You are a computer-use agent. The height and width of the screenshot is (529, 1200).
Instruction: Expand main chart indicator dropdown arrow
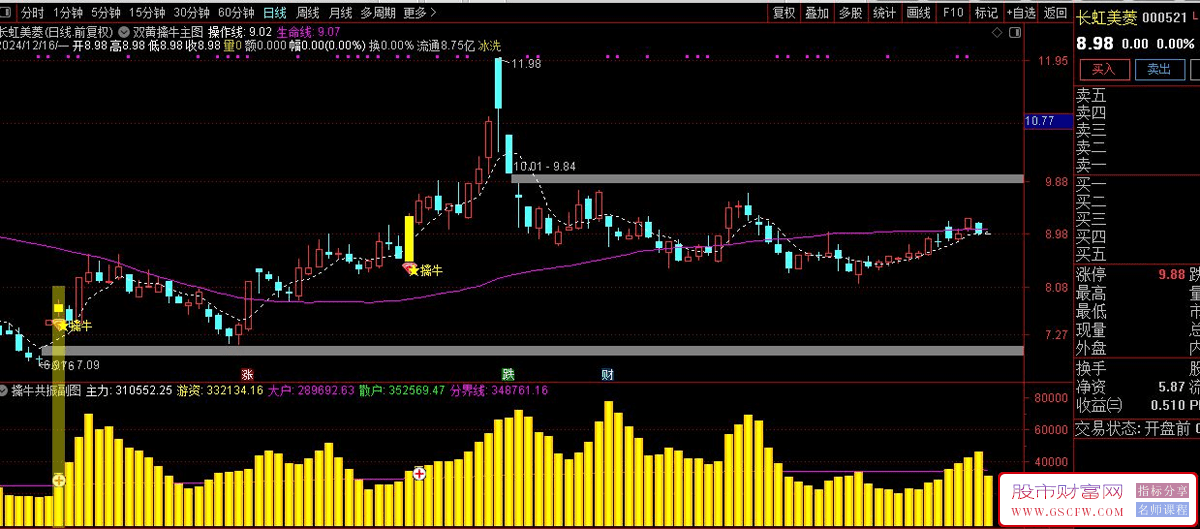pos(125,31)
